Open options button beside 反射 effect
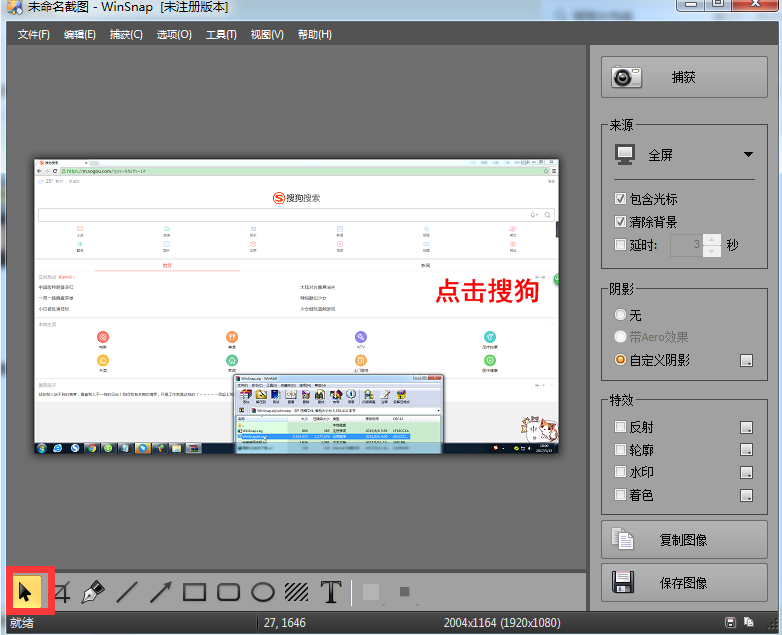The height and width of the screenshot is (635, 782). point(746,427)
